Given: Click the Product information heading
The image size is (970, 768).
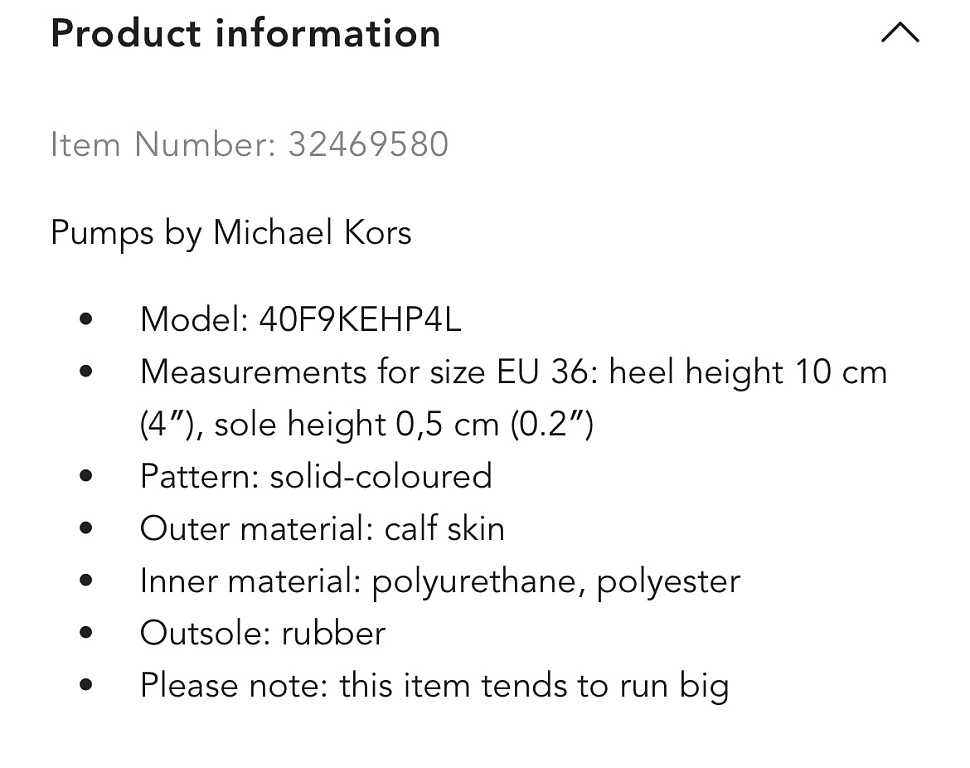Looking at the screenshot, I should pos(246,33).
